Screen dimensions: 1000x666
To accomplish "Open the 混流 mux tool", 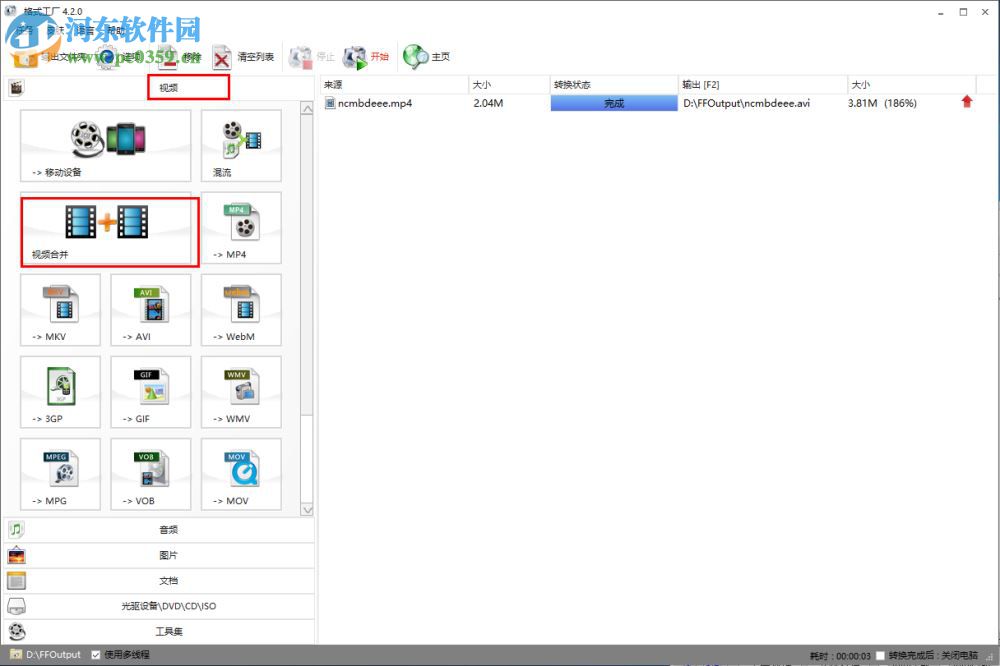I will click(241, 145).
